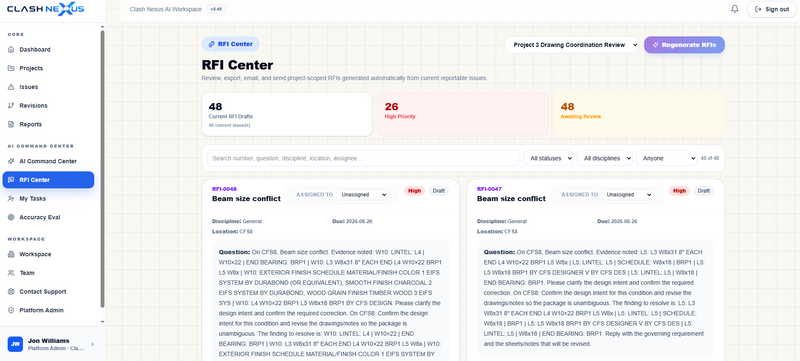Image resolution: width=800 pixels, height=361 pixels.
Task: Click the RFI search input field
Action: 363,159
